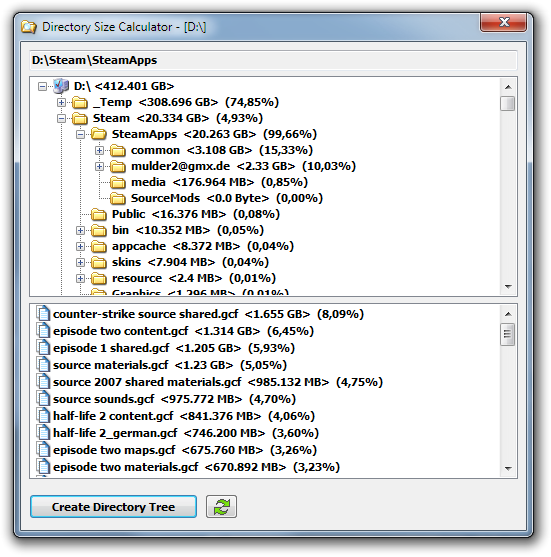Collapse the D:\ root drive node

pos(42,86)
